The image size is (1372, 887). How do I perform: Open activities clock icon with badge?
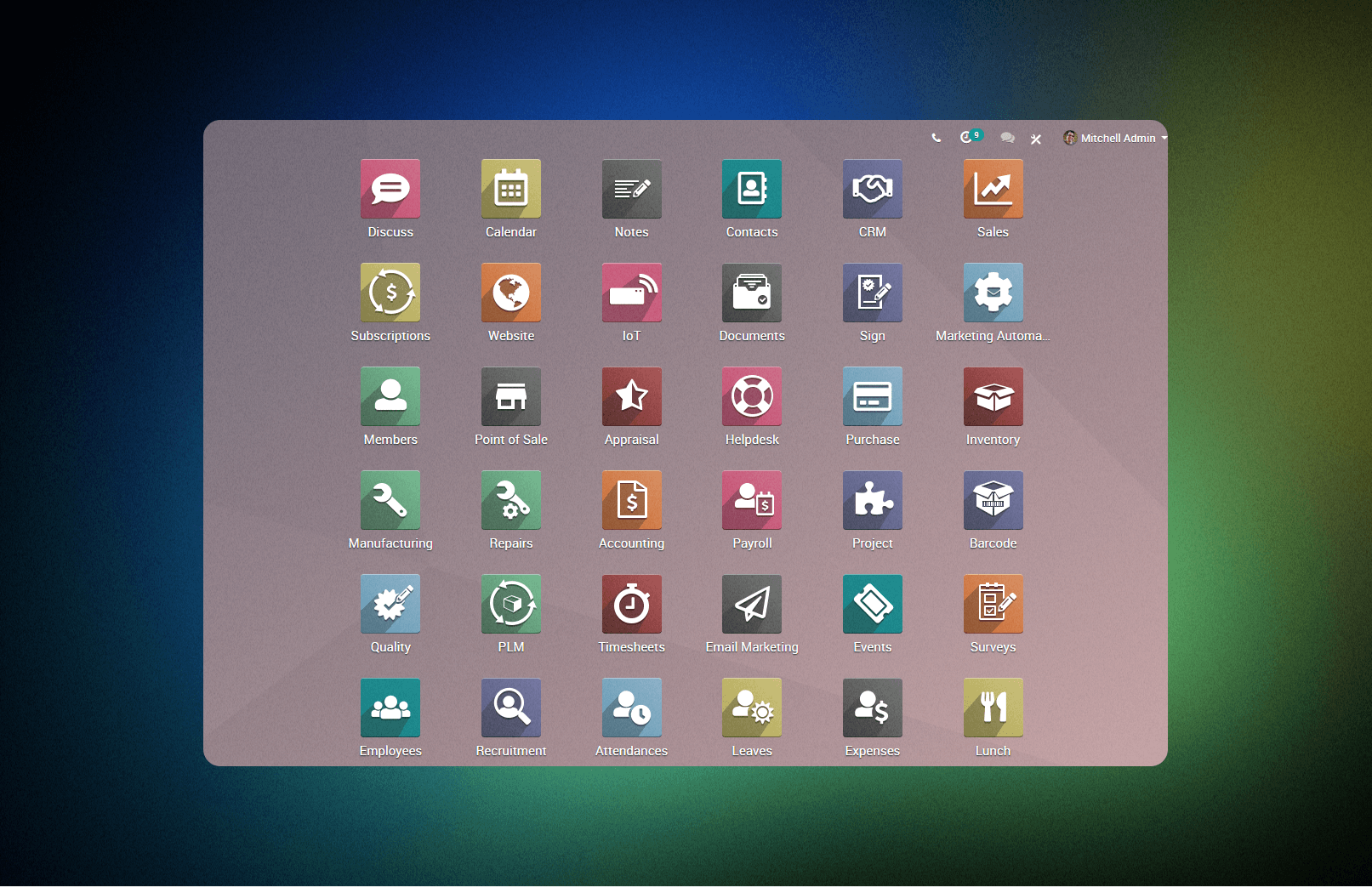coord(971,137)
